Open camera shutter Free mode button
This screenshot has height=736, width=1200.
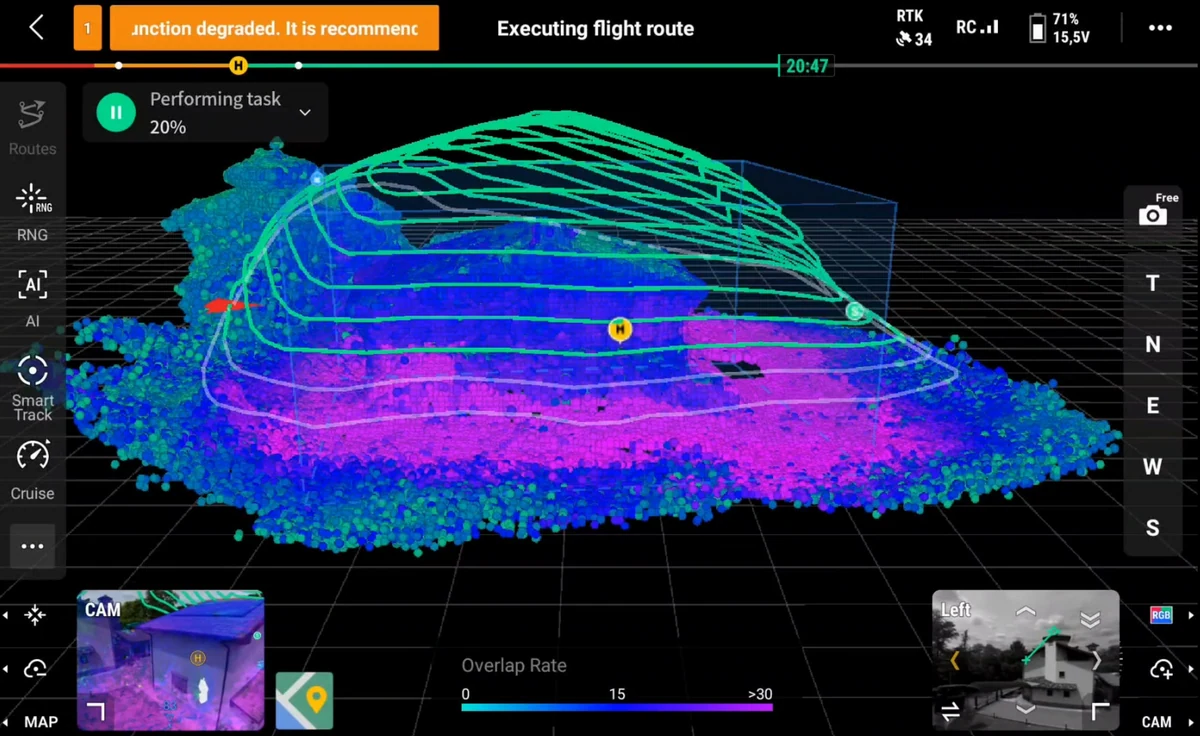[x=1154, y=211]
